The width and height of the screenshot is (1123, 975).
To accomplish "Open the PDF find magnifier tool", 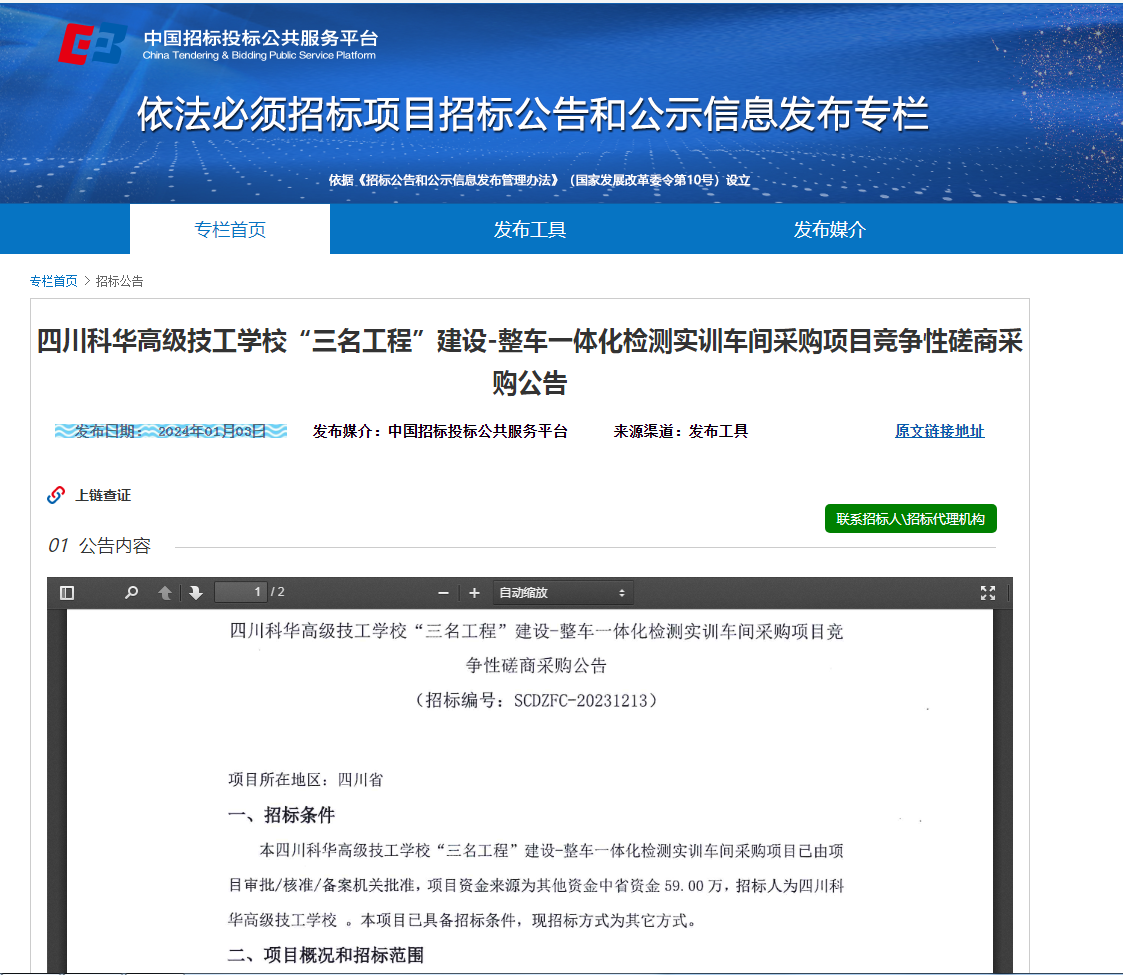I will (131, 592).
